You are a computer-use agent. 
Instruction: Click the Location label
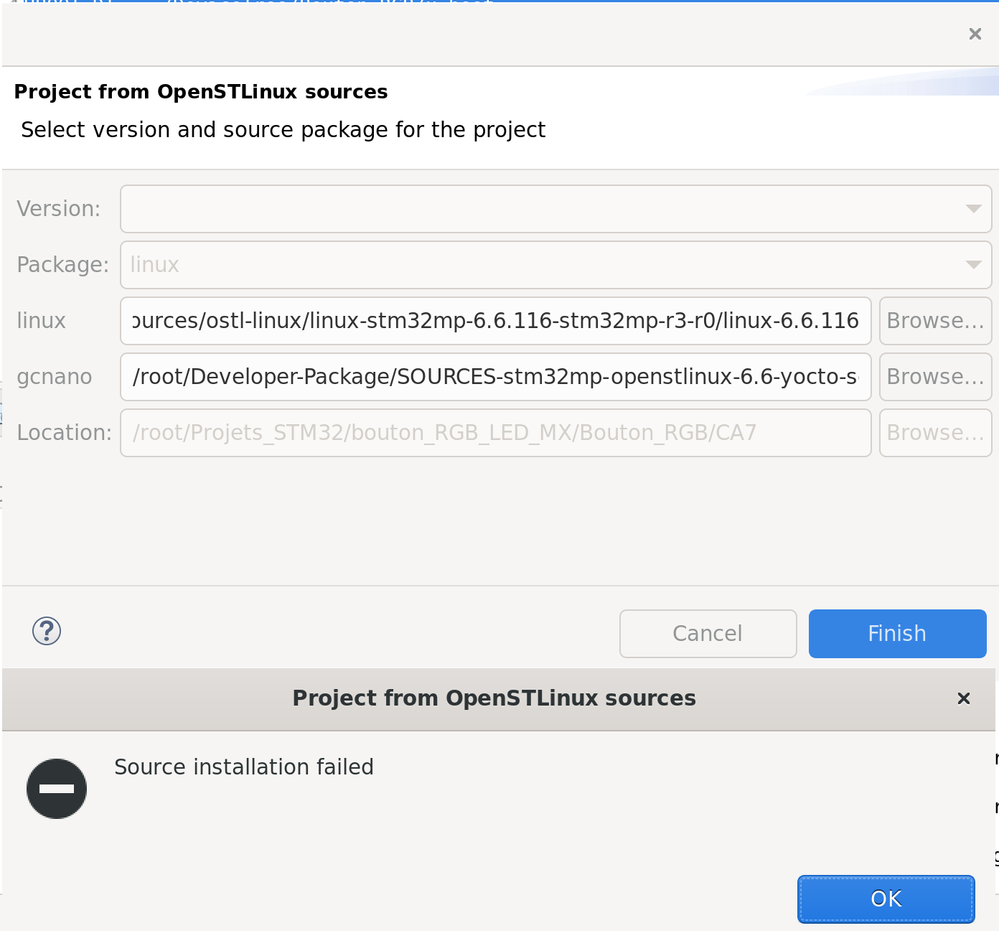64,433
